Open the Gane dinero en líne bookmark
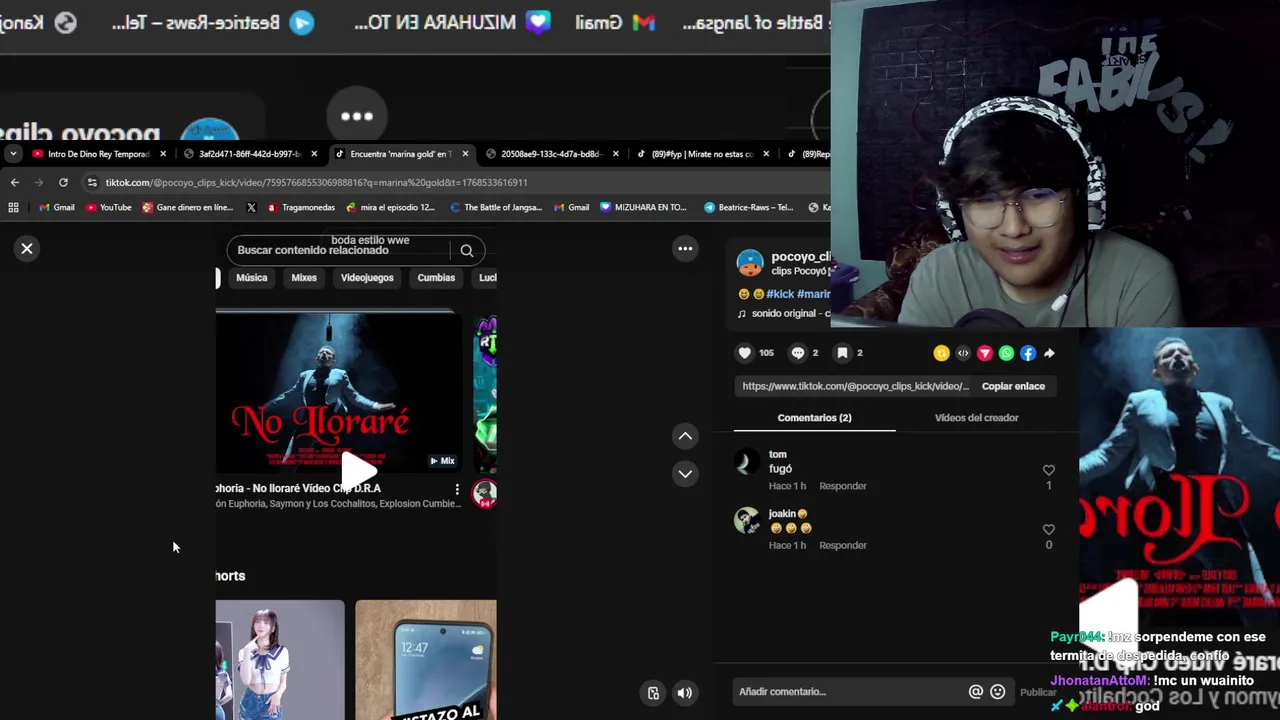1280x720 pixels. [188, 208]
